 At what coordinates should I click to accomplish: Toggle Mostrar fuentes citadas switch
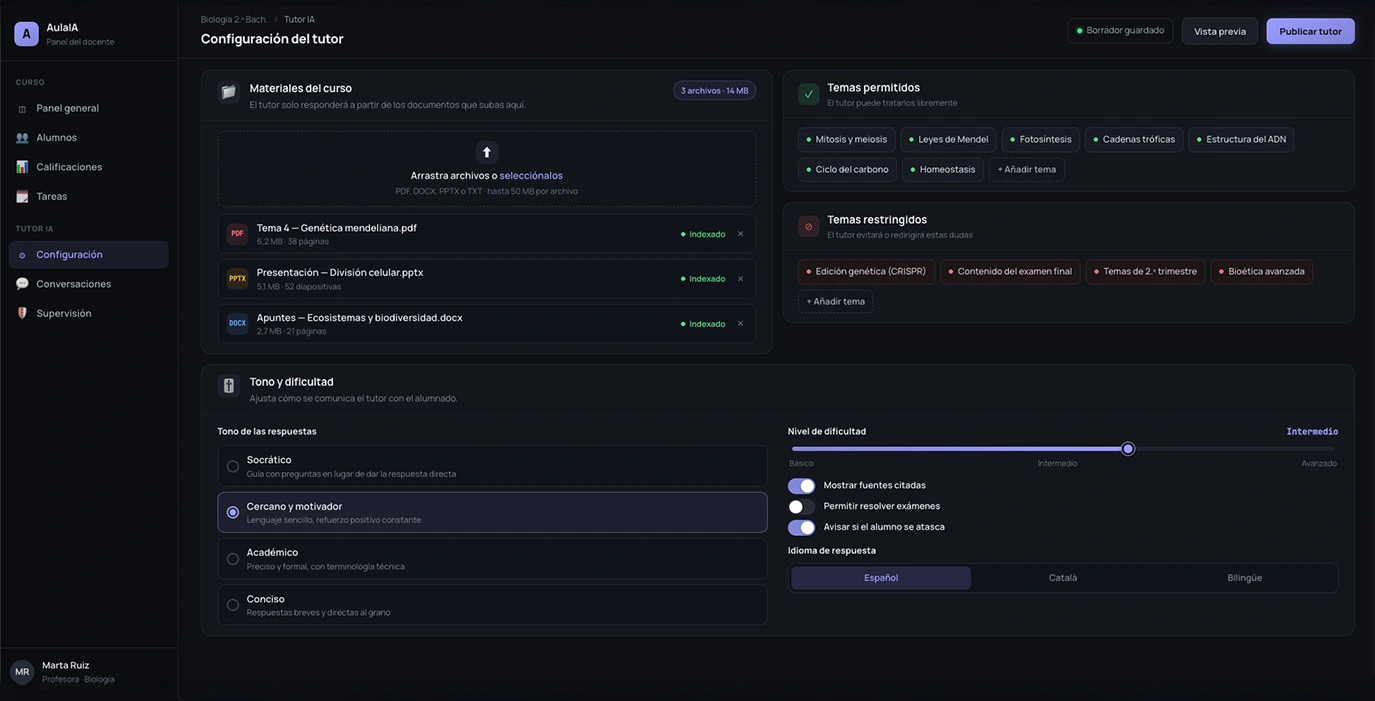pos(801,486)
